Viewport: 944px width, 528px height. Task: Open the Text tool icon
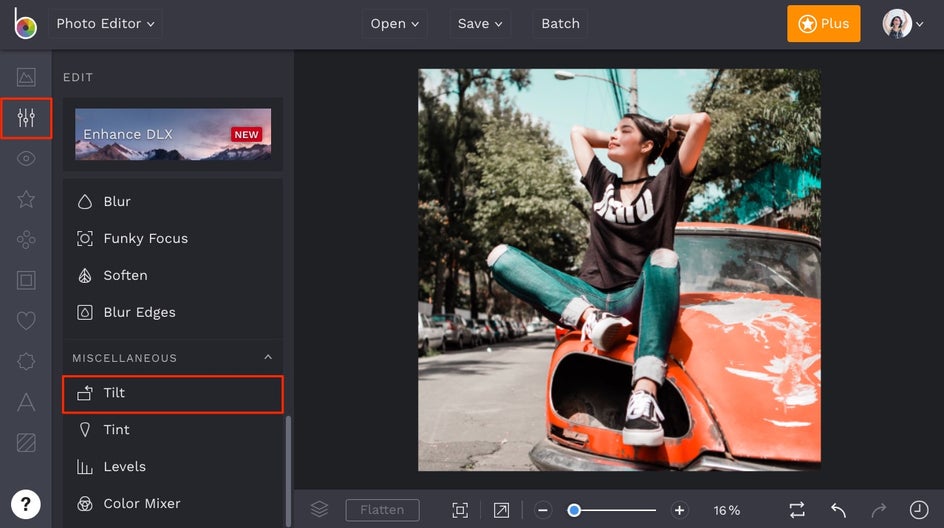click(x=26, y=402)
